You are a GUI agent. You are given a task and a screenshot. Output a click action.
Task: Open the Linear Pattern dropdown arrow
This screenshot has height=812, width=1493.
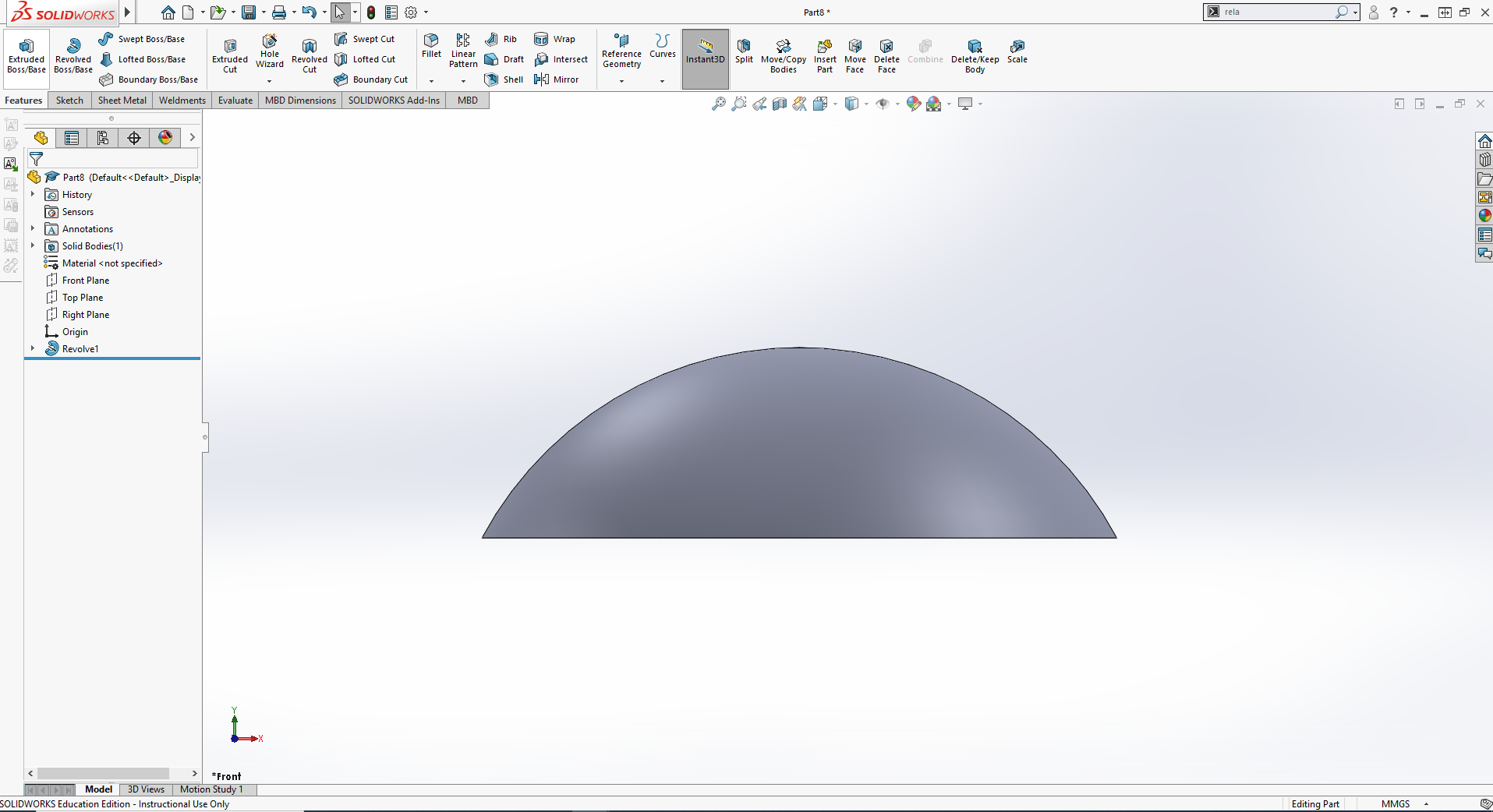click(x=463, y=81)
